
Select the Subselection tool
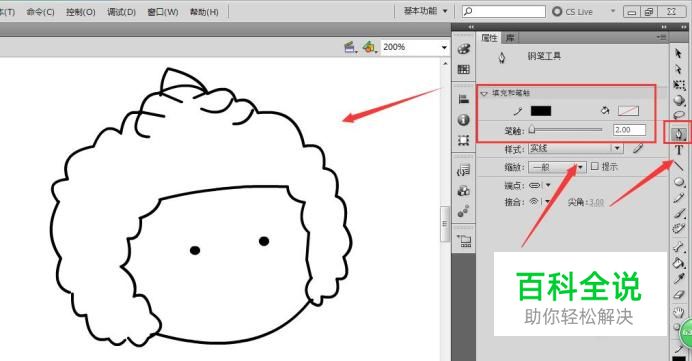(678, 69)
